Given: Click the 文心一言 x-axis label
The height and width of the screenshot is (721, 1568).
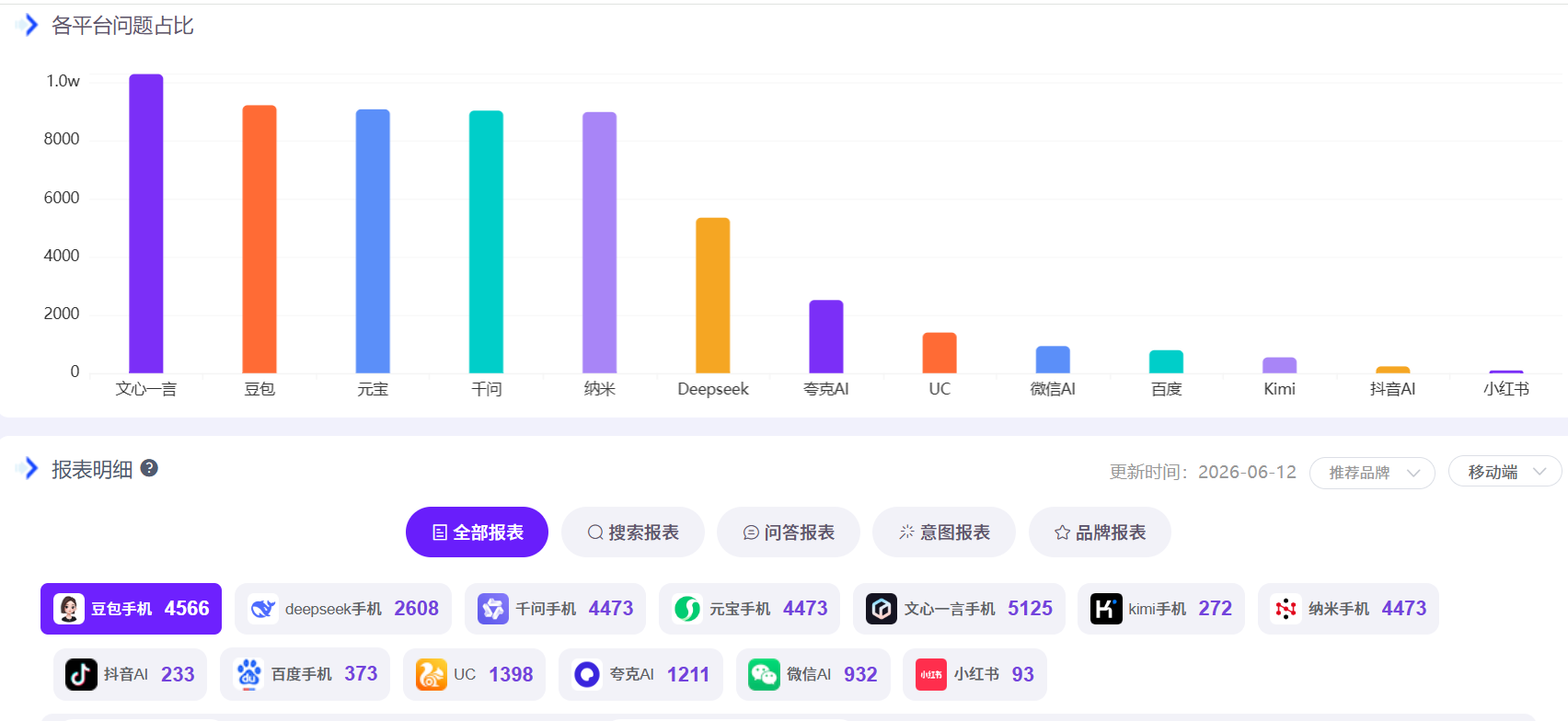Looking at the screenshot, I should [146, 389].
